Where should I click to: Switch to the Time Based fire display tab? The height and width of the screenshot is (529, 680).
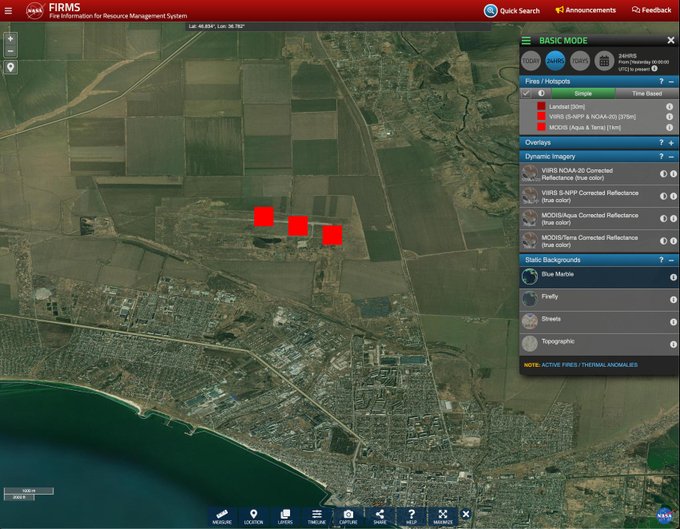647,93
